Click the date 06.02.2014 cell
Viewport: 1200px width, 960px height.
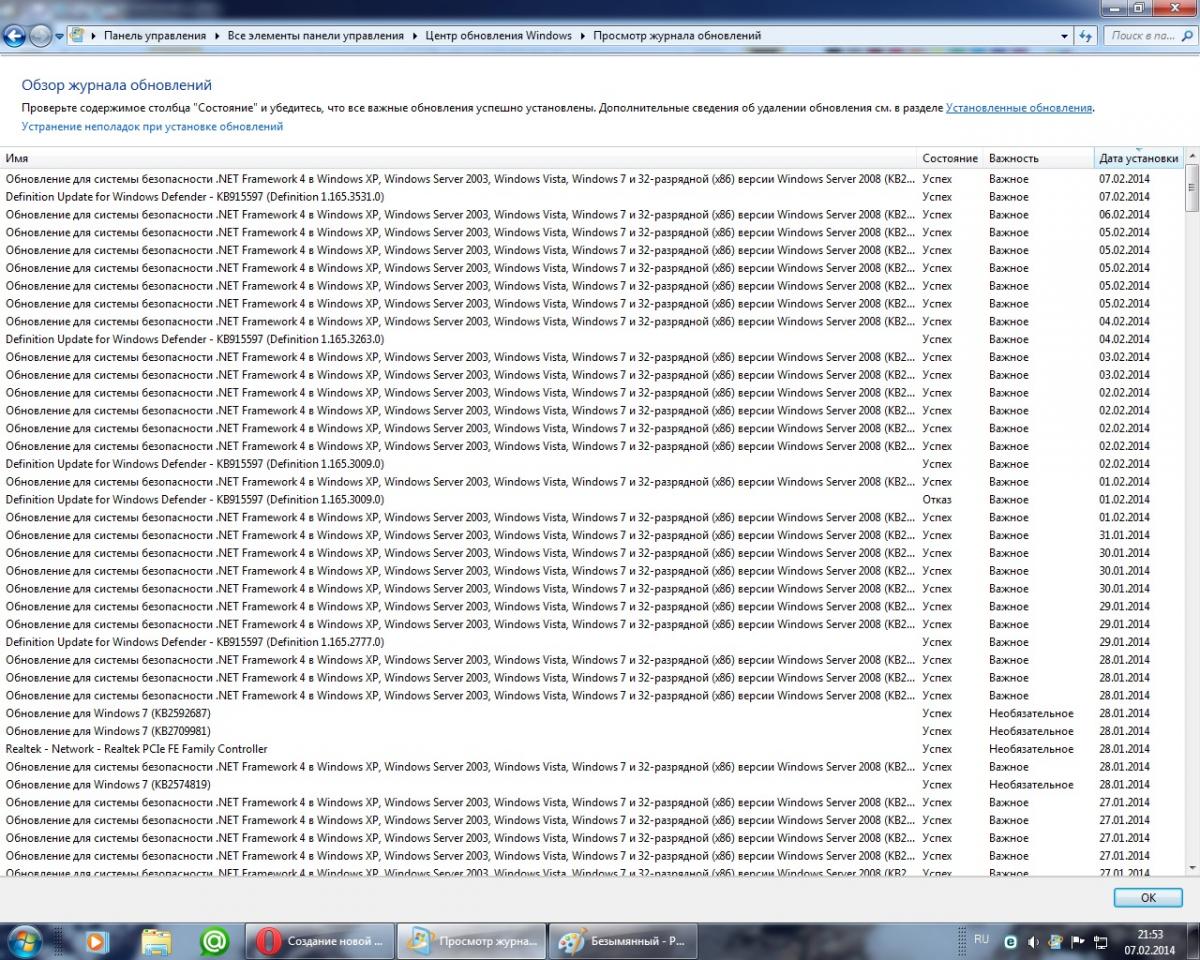click(1125, 215)
